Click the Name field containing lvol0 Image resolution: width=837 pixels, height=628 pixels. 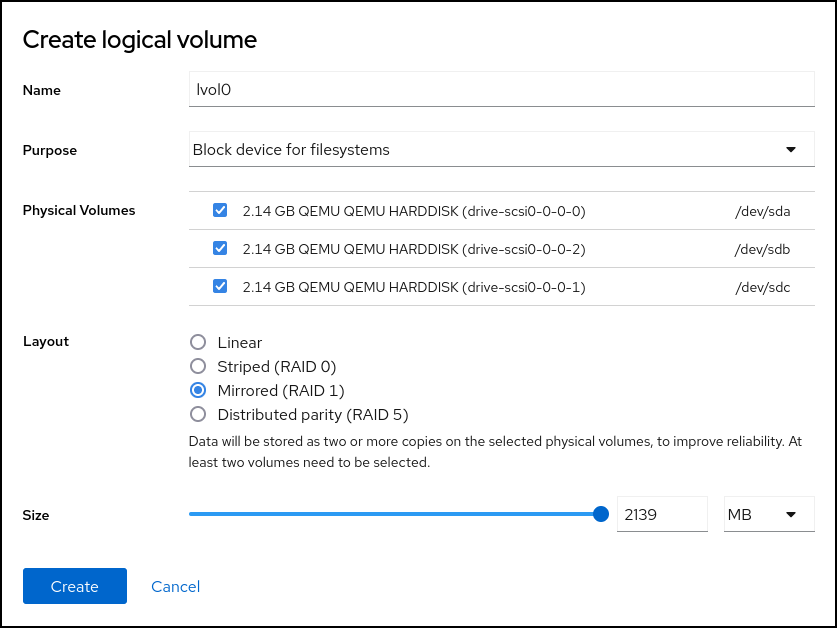[x=500, y=89]
